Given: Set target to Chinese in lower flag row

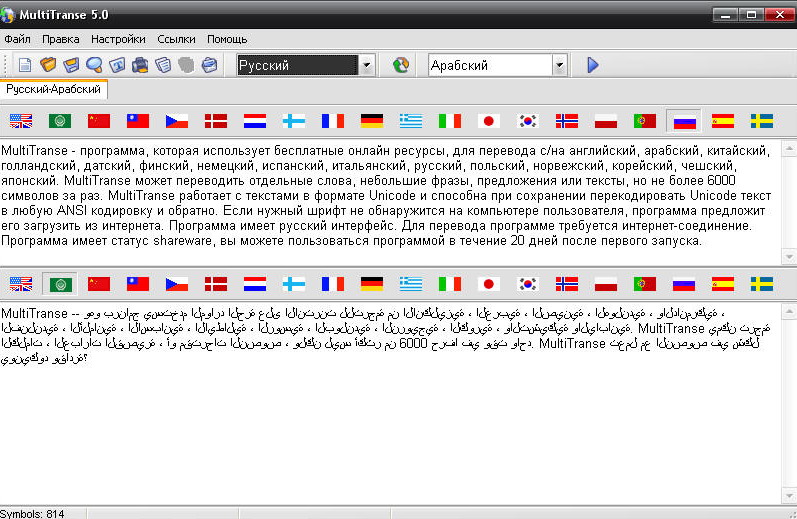Looking at the screenshot, I should [99, 284].
